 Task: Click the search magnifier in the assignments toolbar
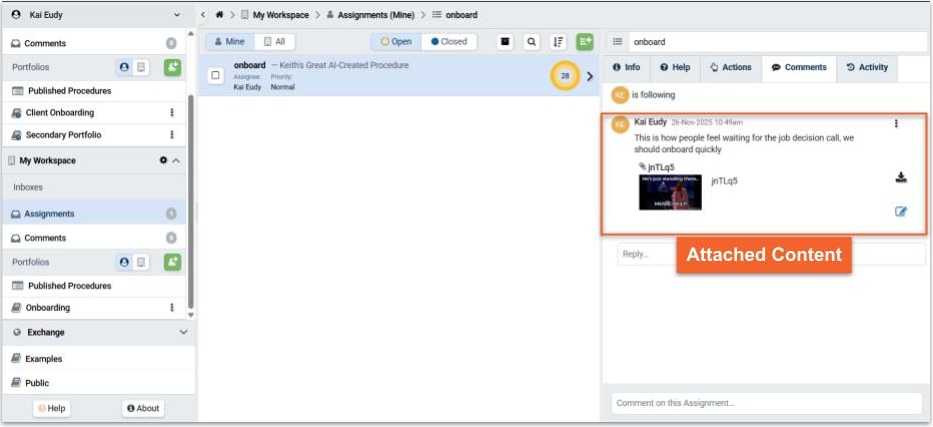531,42
